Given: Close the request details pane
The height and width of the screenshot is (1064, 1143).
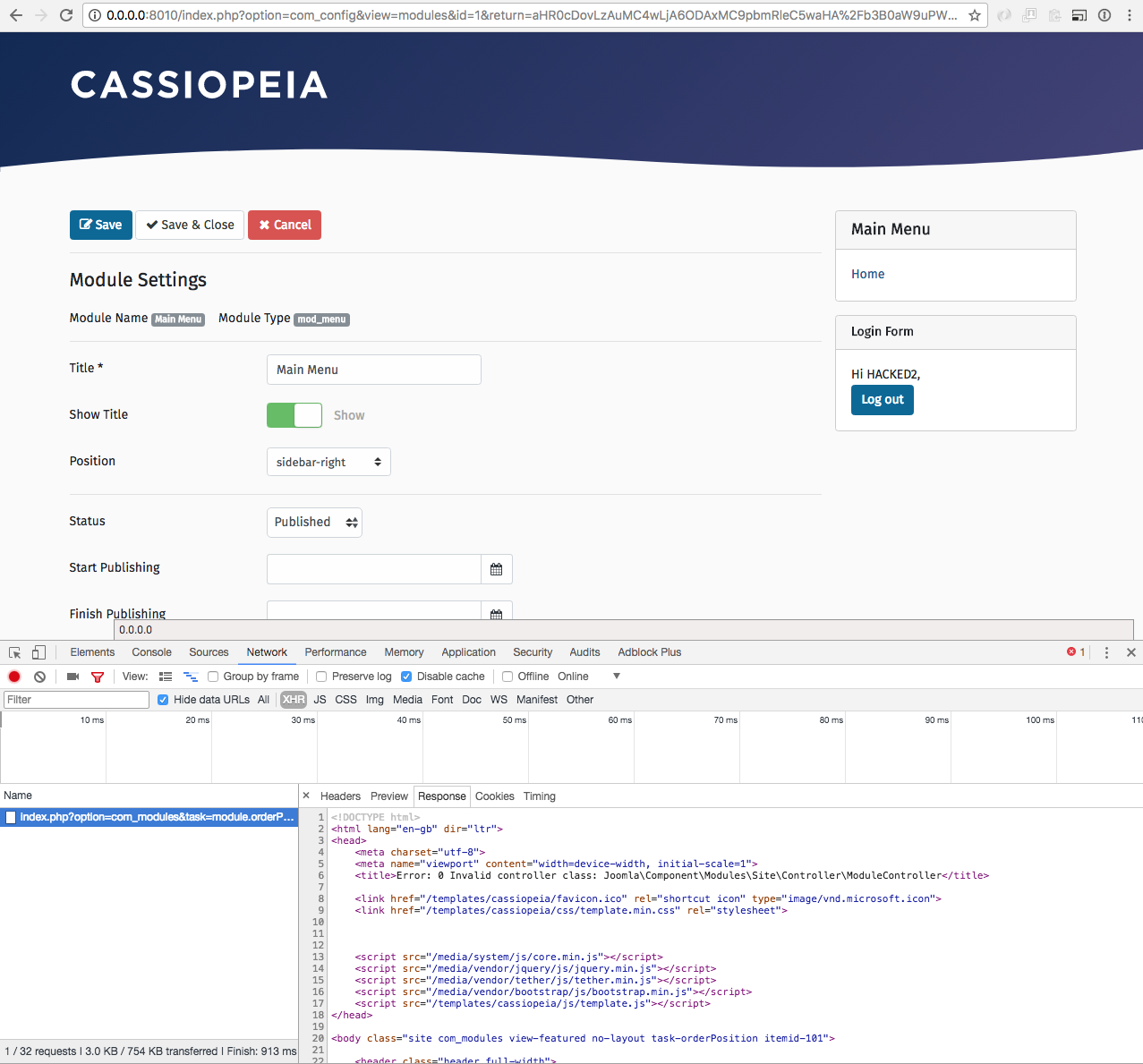Looking at the screenshot, I should click(306, 796).
